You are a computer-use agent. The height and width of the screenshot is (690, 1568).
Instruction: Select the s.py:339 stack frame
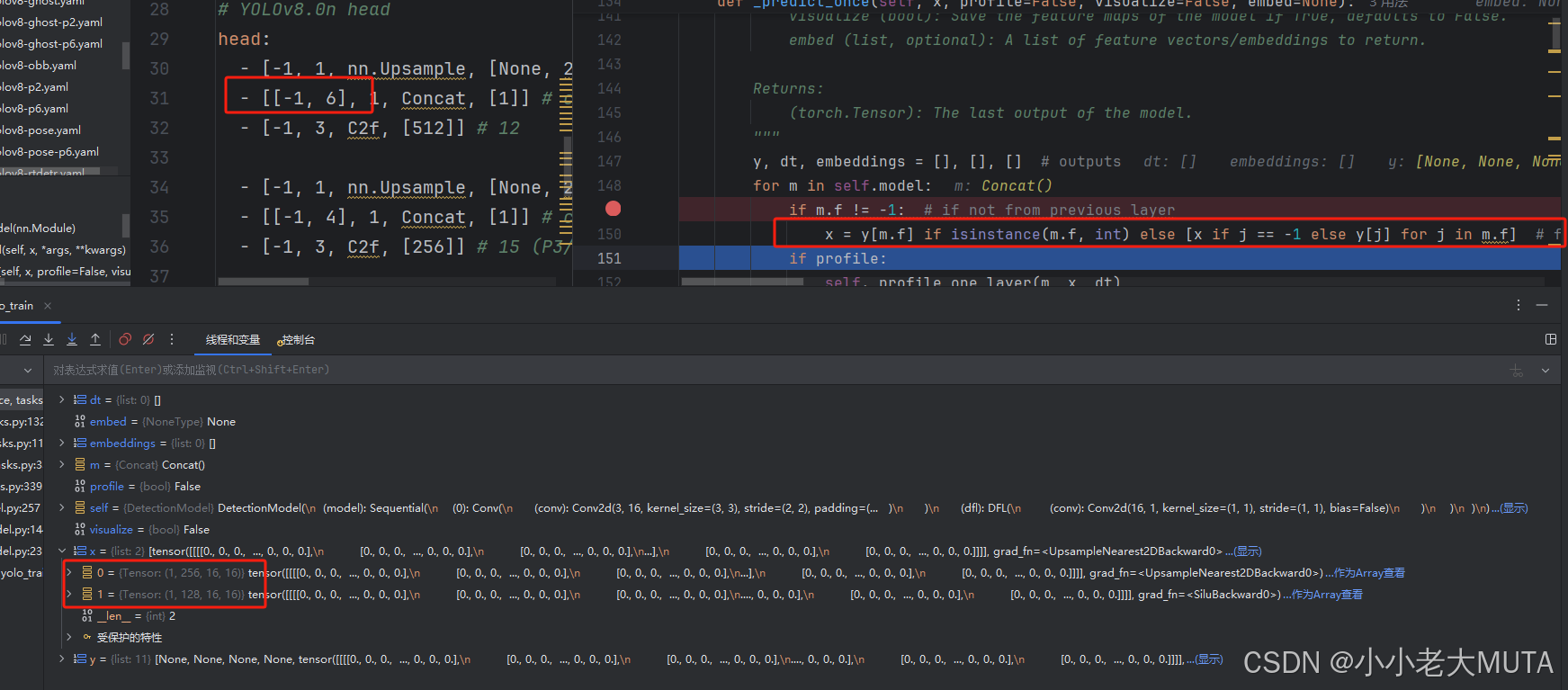pyautogui.click(x=22, y=486)
